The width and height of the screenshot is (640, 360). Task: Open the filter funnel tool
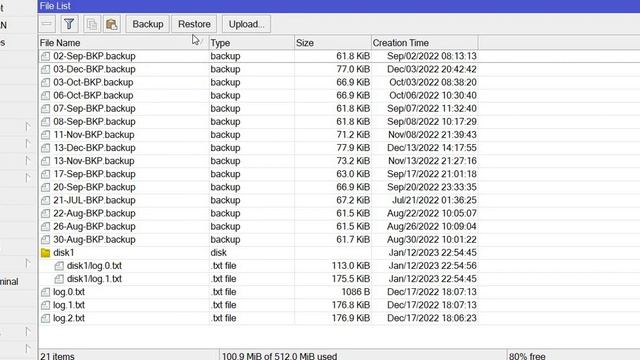pyautogui.click(x=69, y=24)
